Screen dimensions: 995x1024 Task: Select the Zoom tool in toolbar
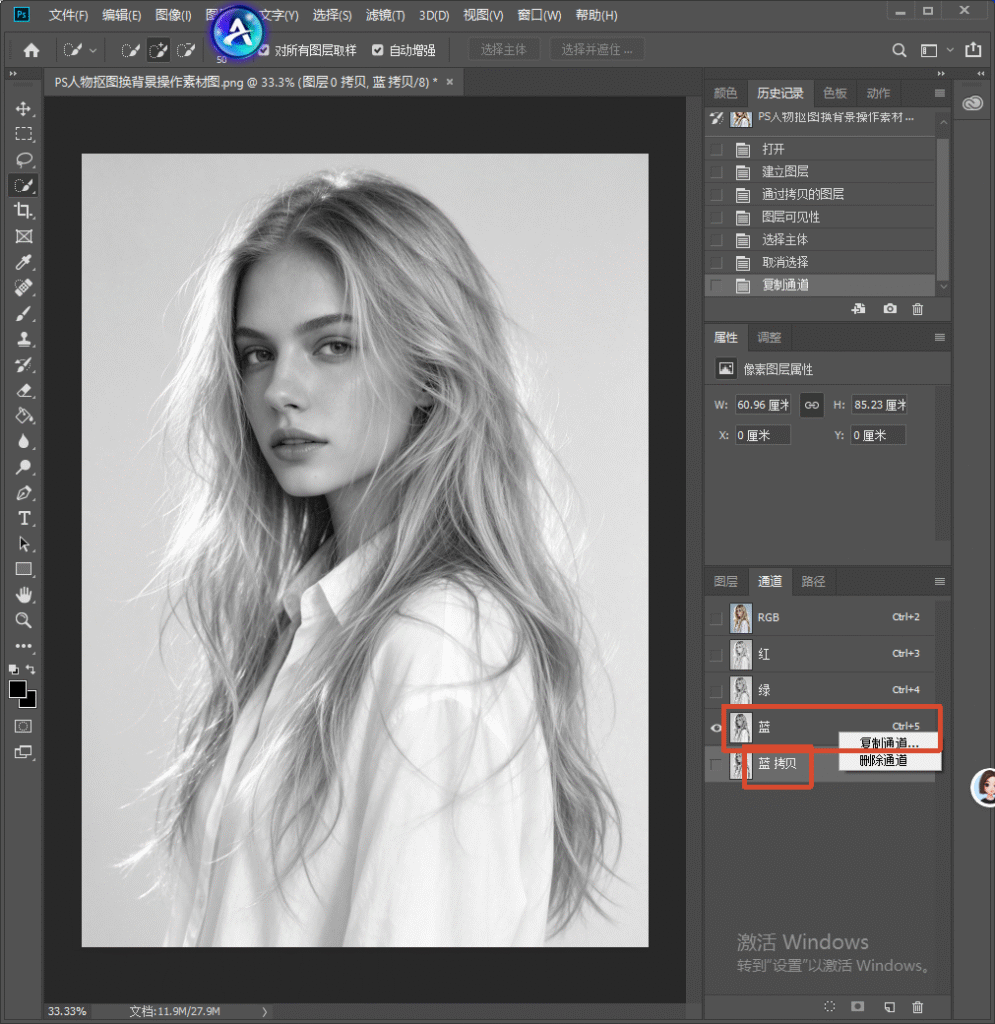click(24, 620)
